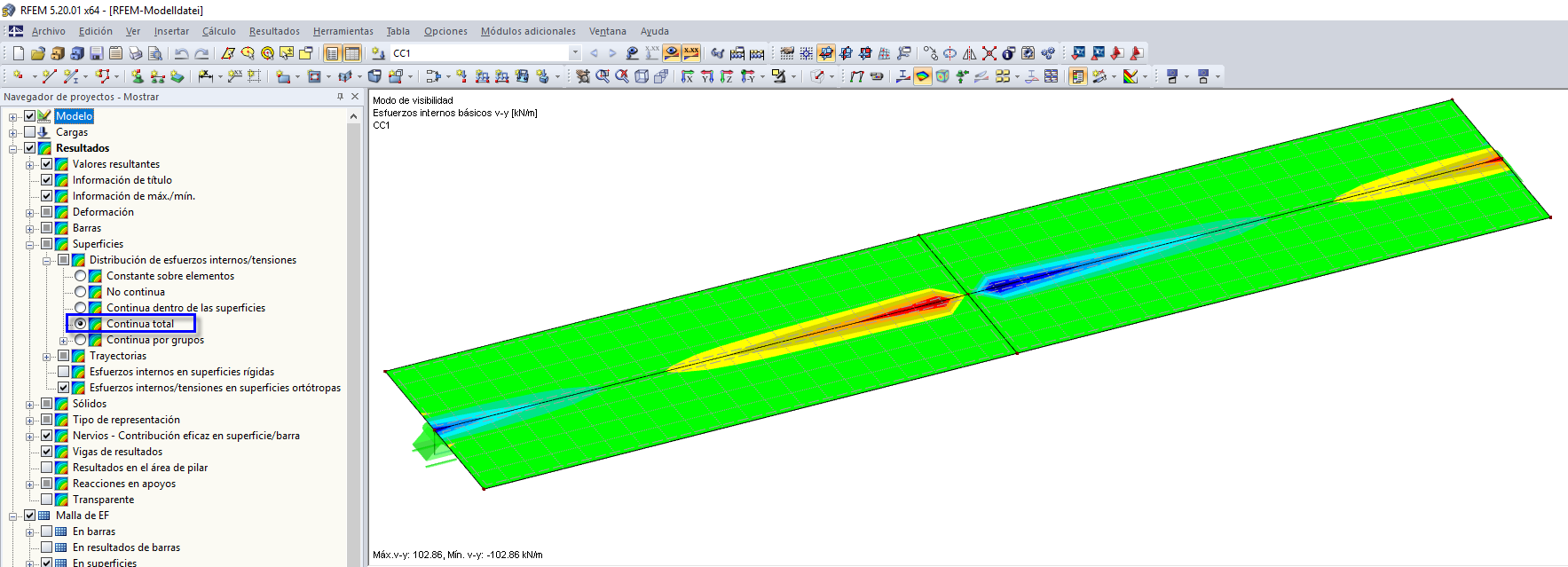Select Constante sobre elementos radio option
The width and height of the screenshot is (1568, 567).
tap(81, 276)
